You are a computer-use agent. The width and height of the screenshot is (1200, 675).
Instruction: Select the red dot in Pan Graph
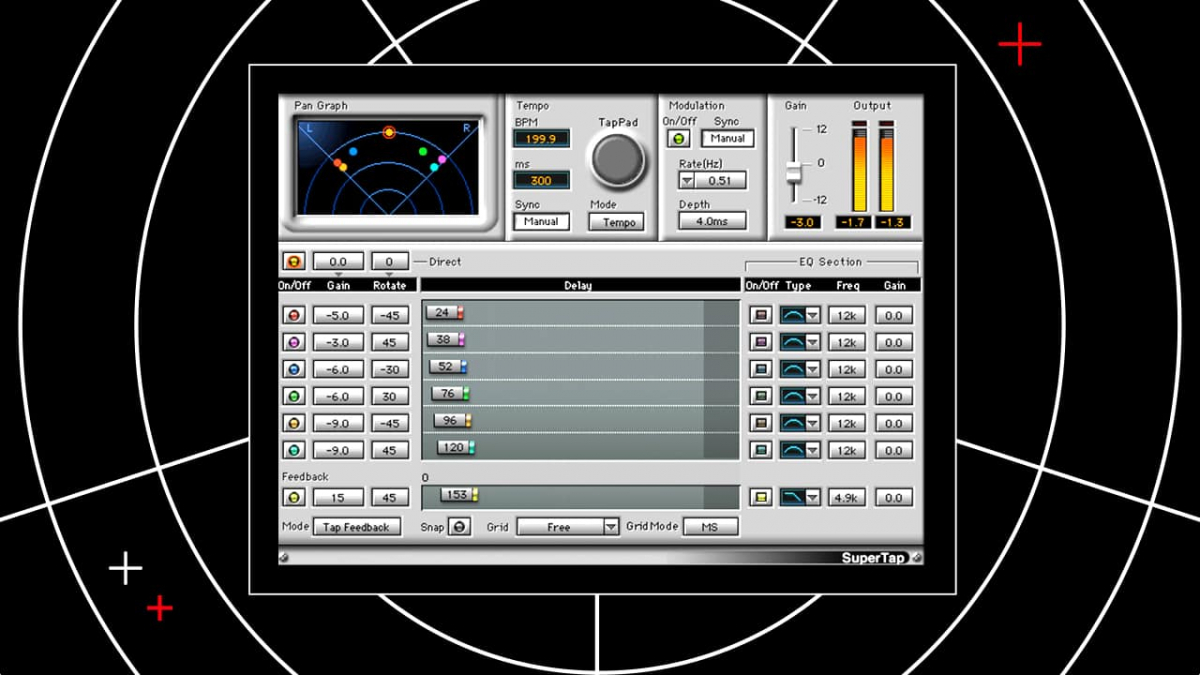pos(338,163)
